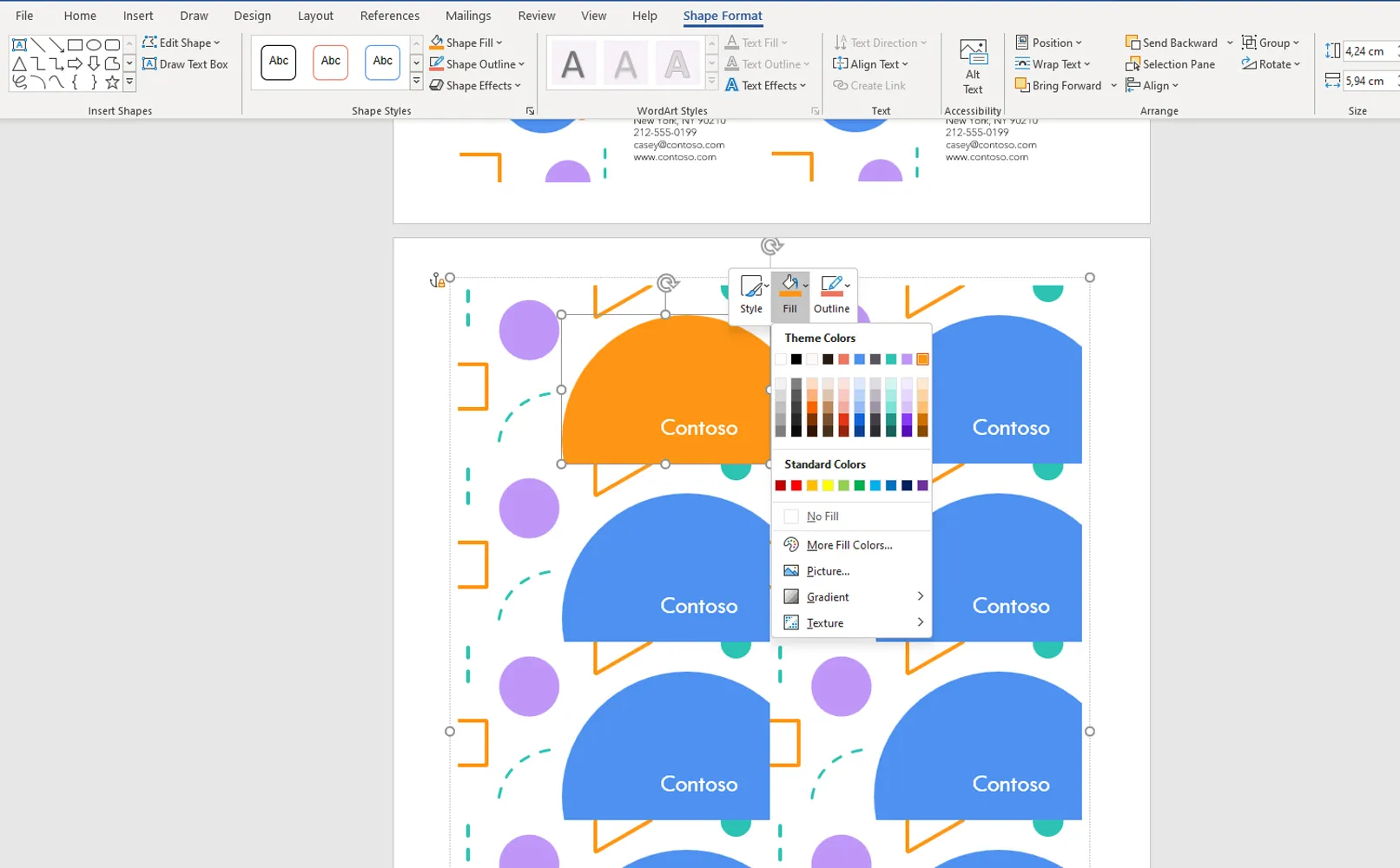Screen dimensions: 1400x868
Task: Open the Rotate dropdown
Action: (x=1271, y=64)
